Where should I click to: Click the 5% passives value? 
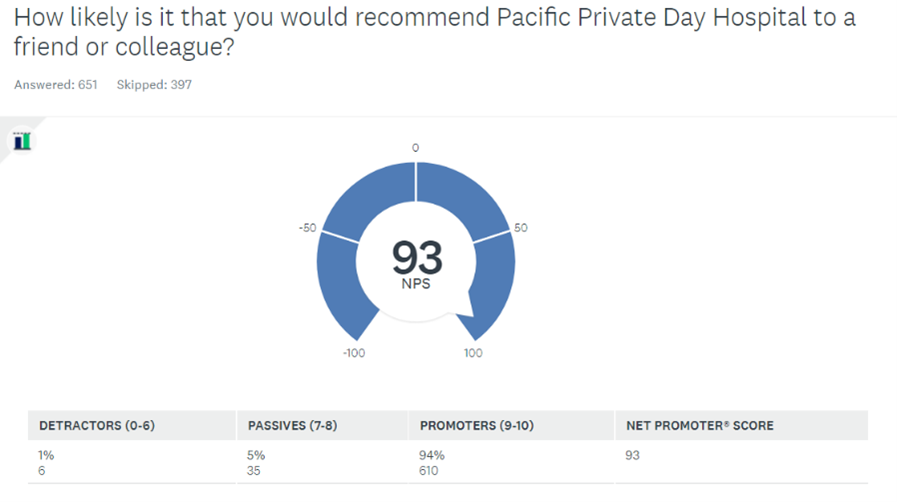[256, 455]
